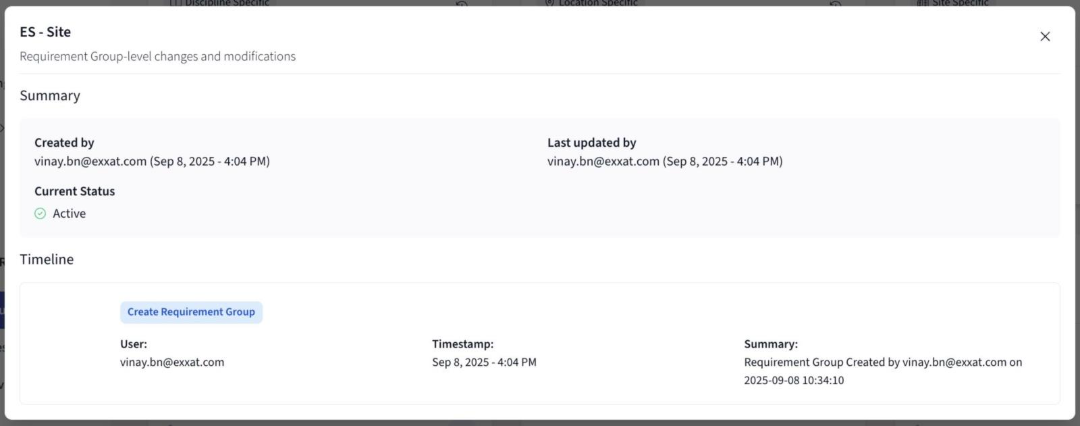Screen dimensions: 1080x426
Task: Click the Last updated by label
Action: pyautogui.click(x=591, y=143)
